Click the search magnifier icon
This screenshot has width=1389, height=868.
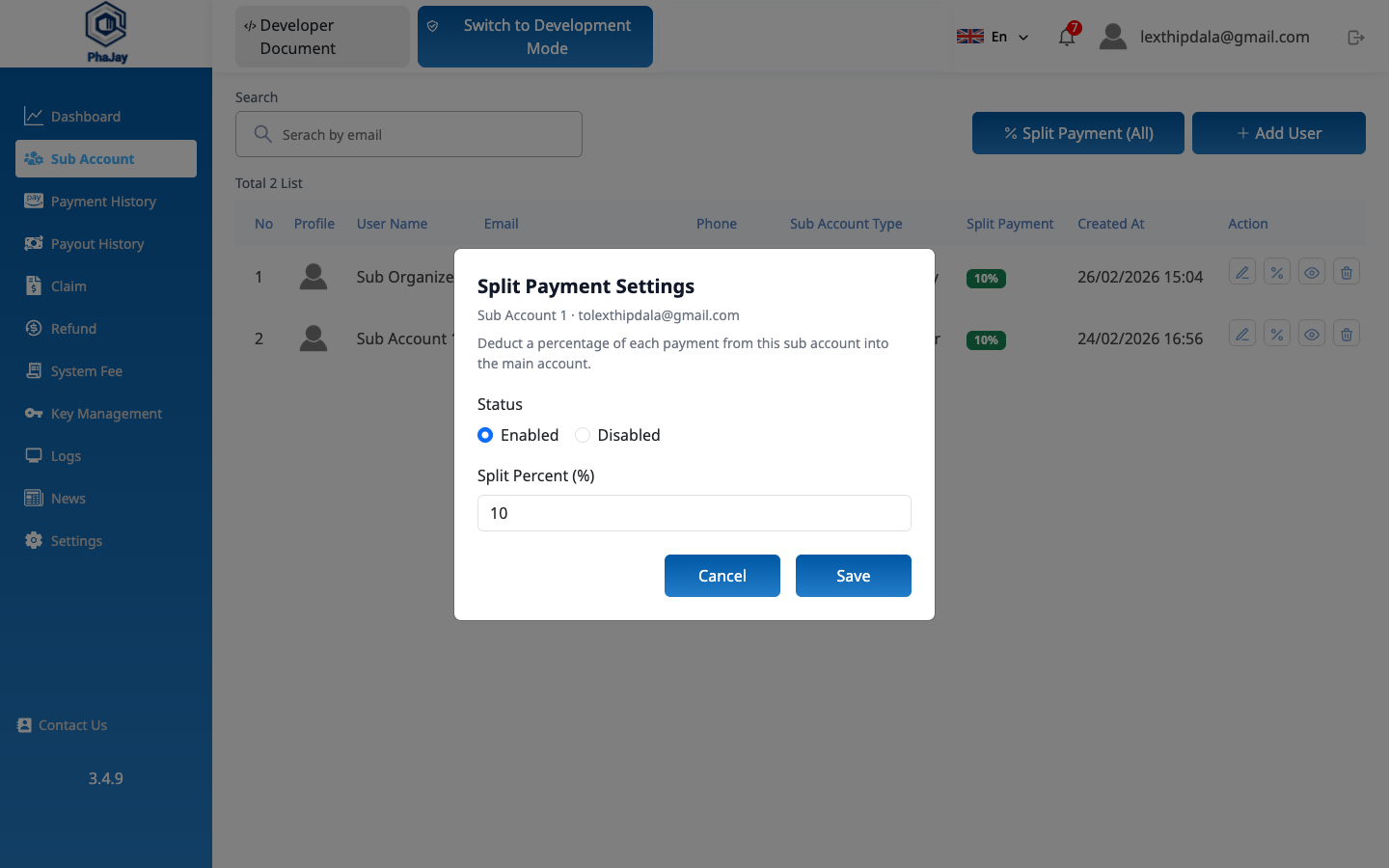tap(262, 134)
